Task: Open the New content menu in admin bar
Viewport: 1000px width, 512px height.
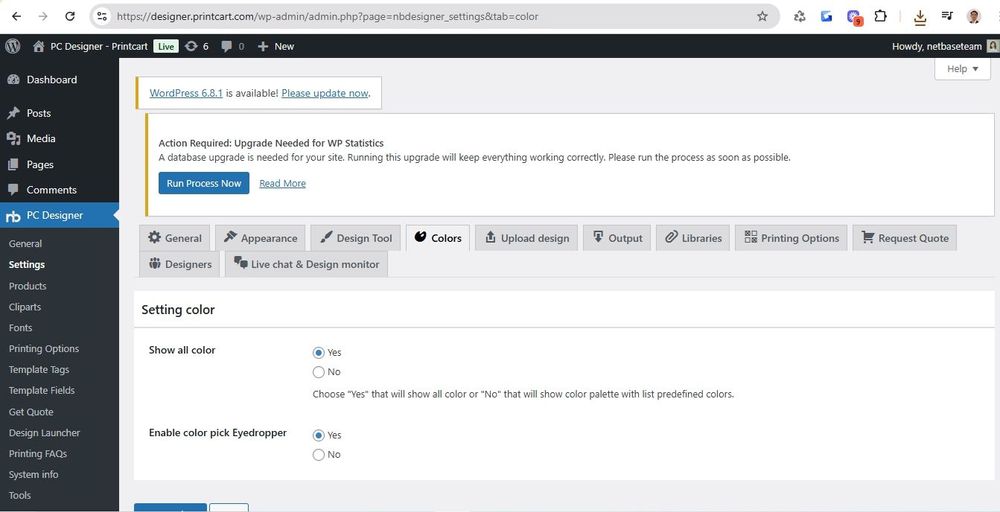Action: pos(276,46)
